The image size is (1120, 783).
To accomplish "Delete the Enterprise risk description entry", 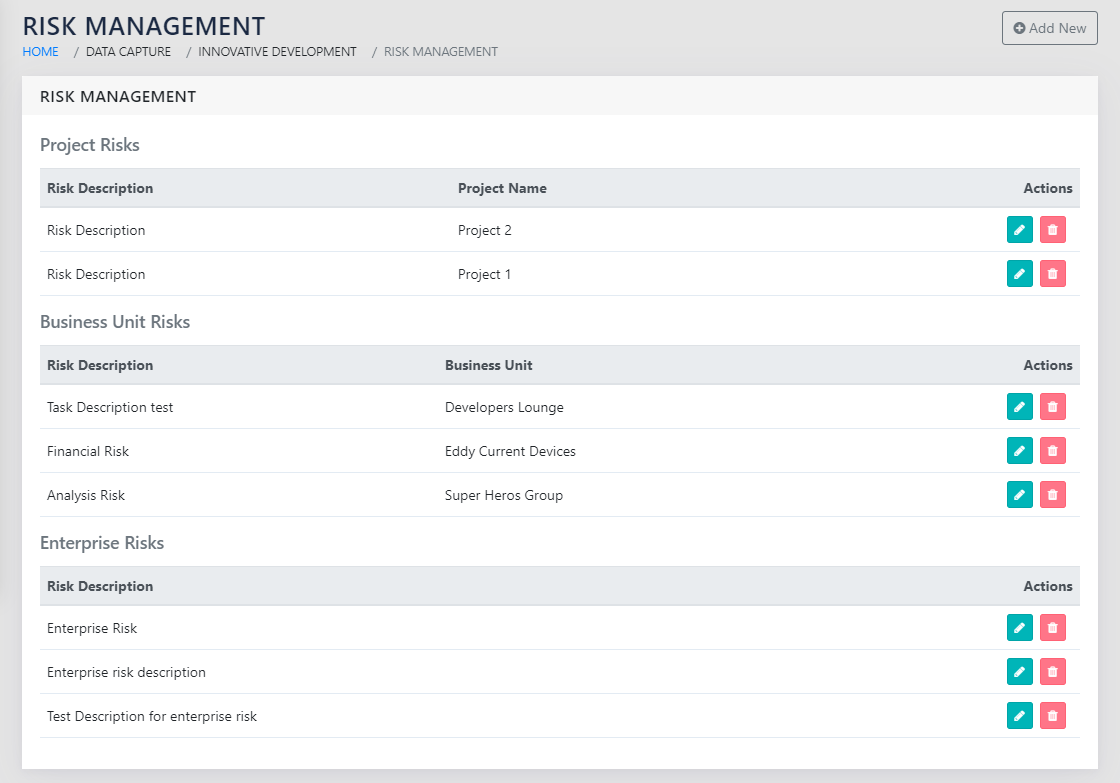I will 1052,672.
